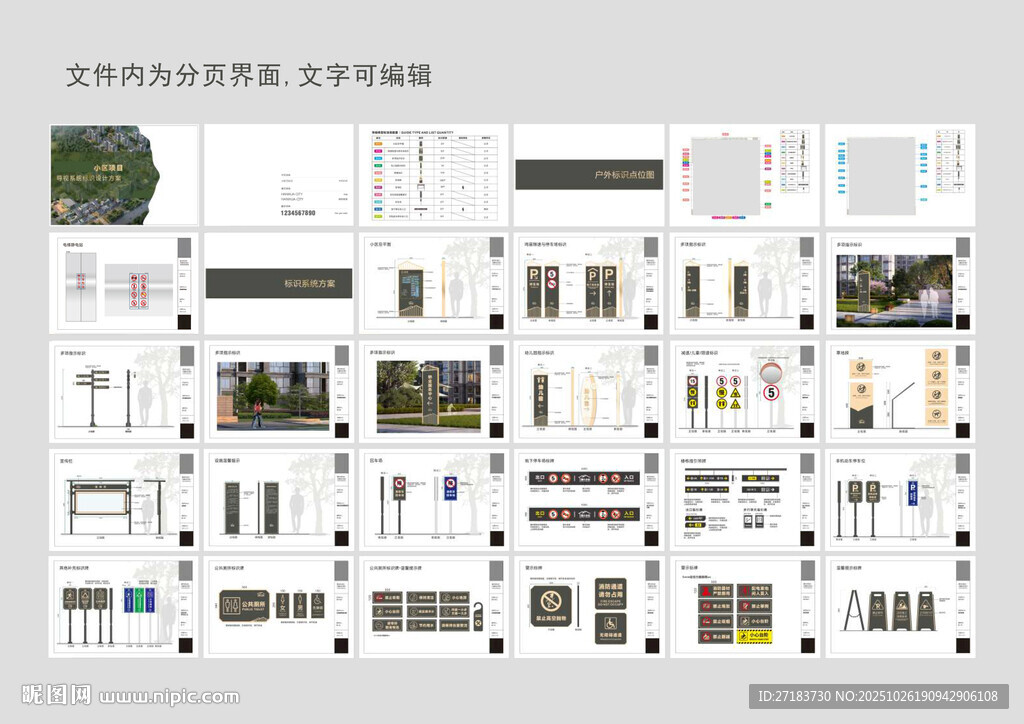Open the speed limit 5 traffic signs page

click(744, 392)
